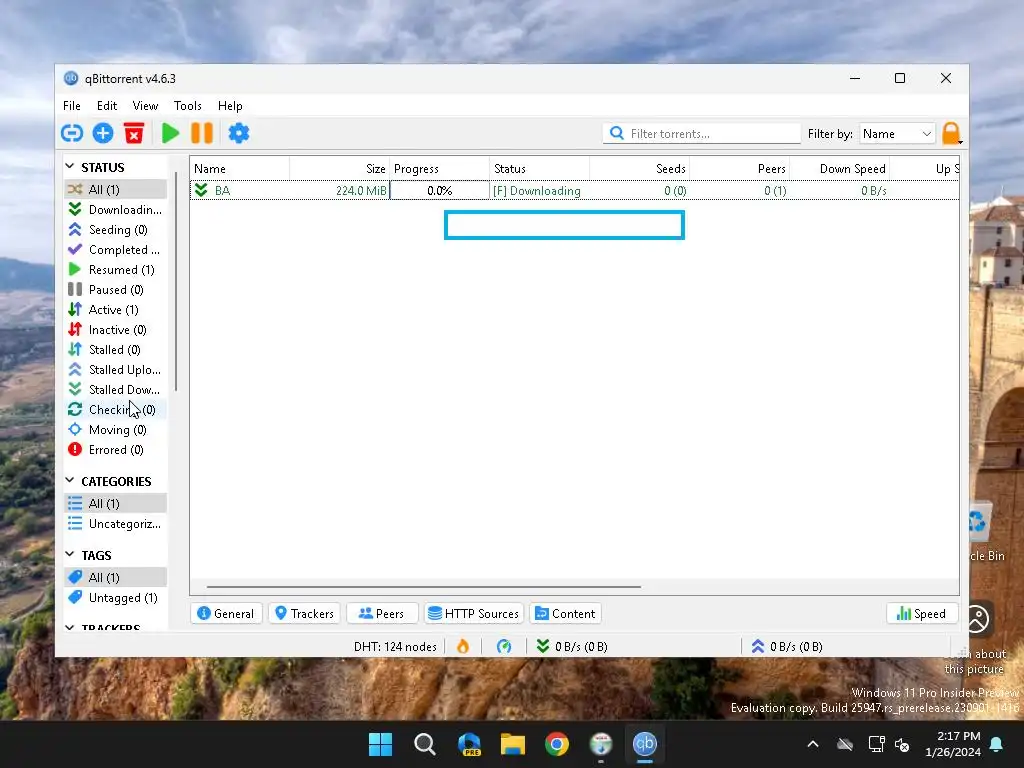Screen dimensions: 1024x768
Task: Click the Add Torrent Link icon
Action: [x=72, y=133]
